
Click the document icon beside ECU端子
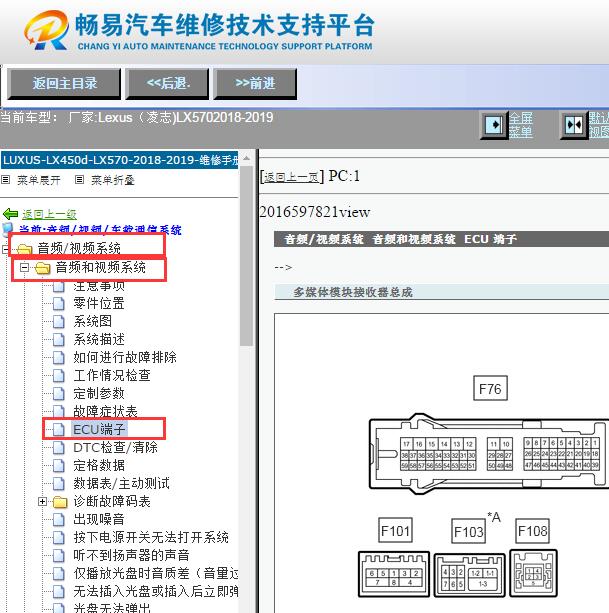click(x=59, y=429)
